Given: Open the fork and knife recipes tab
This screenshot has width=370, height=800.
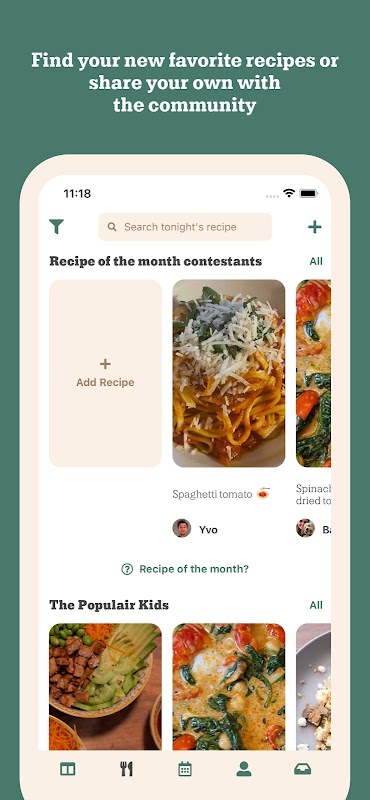Looking at the screenshot, I should 127,769.
